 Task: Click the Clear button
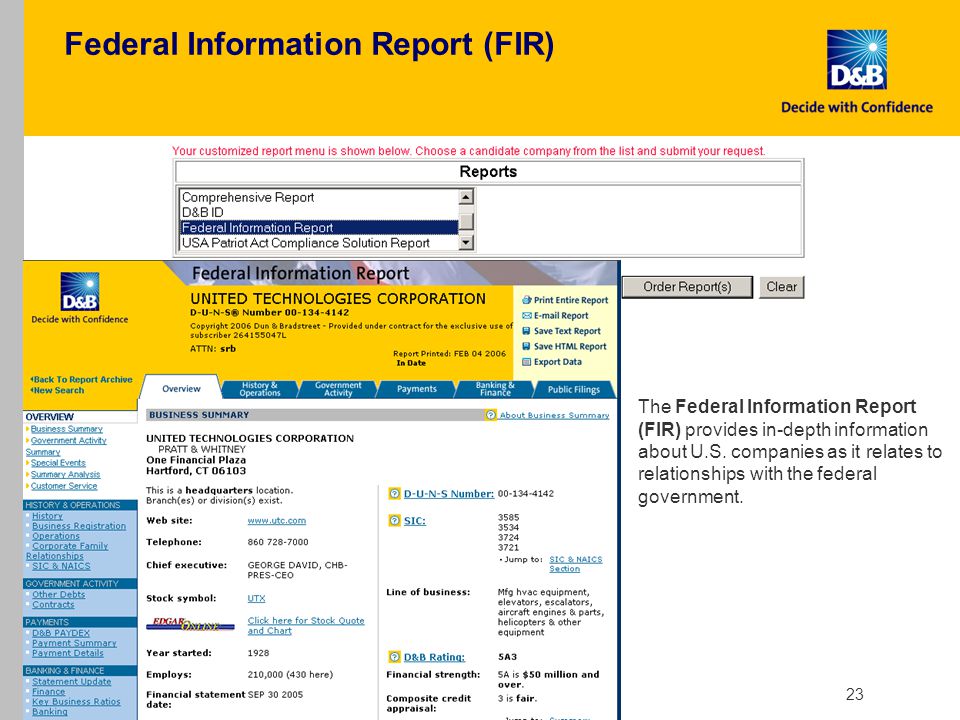click(782, 287)
